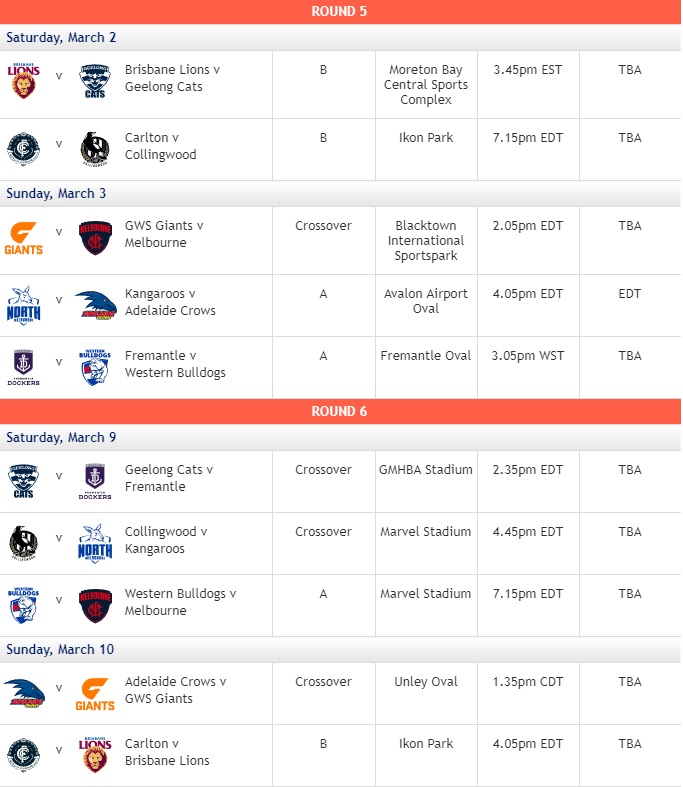This screenshot has height=787, width=683.
Task: Click Geelong Cats logo in Round 5
Action: coord(95,81)
